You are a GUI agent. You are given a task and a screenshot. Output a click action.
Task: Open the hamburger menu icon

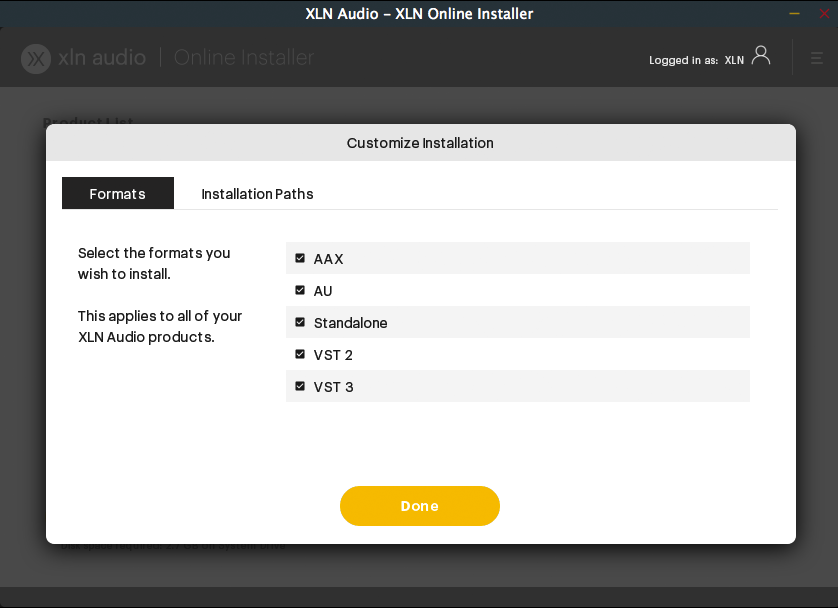point(816,58)
